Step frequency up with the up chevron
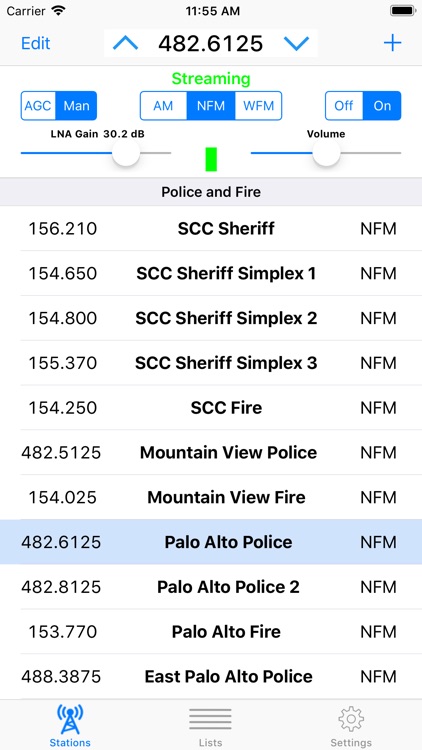The width and height of the screenshot is (422, 750). coord(125,44)
